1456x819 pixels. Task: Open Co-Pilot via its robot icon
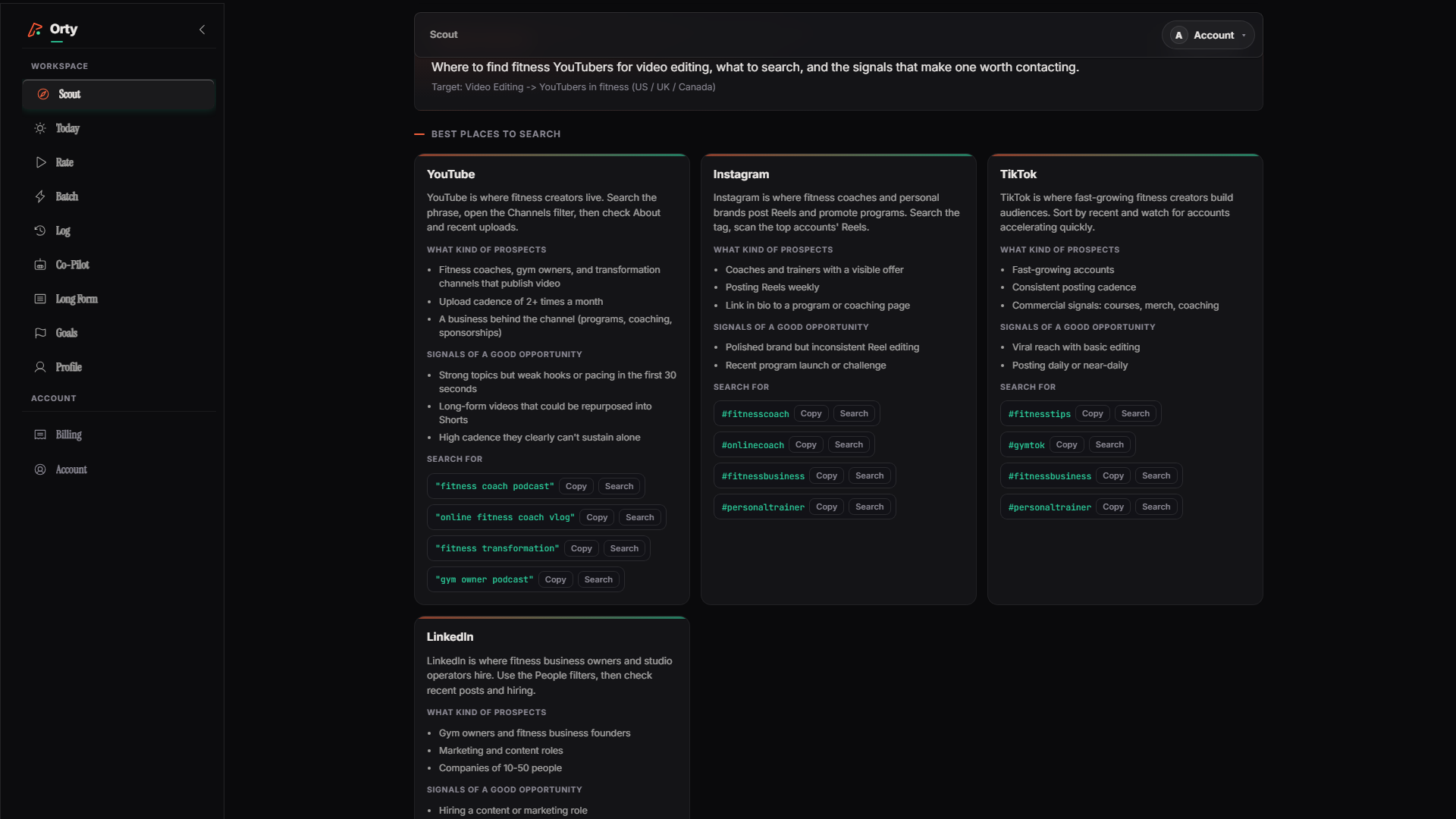coord(40,265)
